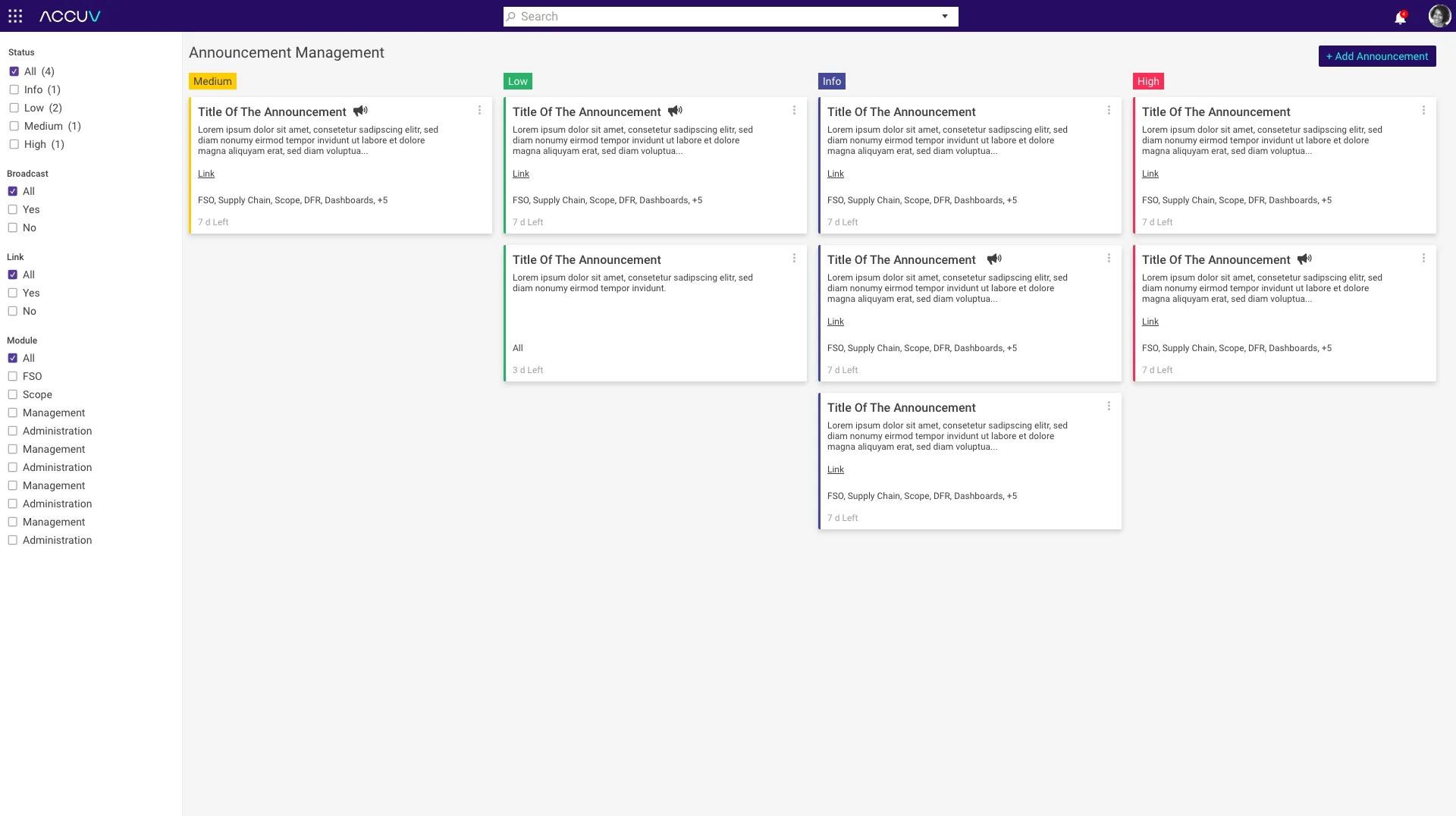Click the yellow Medium column tag
Screen dimensions: 1456x816
tap(212, 81)
